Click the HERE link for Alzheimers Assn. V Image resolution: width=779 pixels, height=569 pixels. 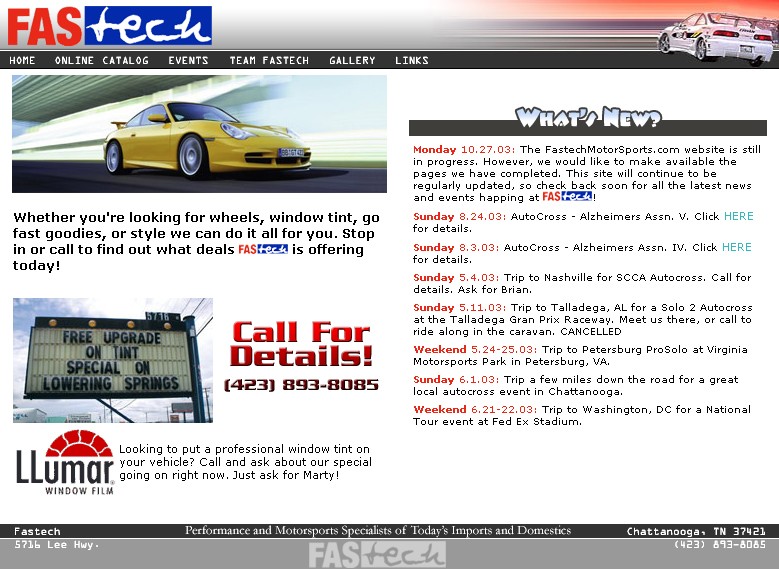tap(739, 216)
